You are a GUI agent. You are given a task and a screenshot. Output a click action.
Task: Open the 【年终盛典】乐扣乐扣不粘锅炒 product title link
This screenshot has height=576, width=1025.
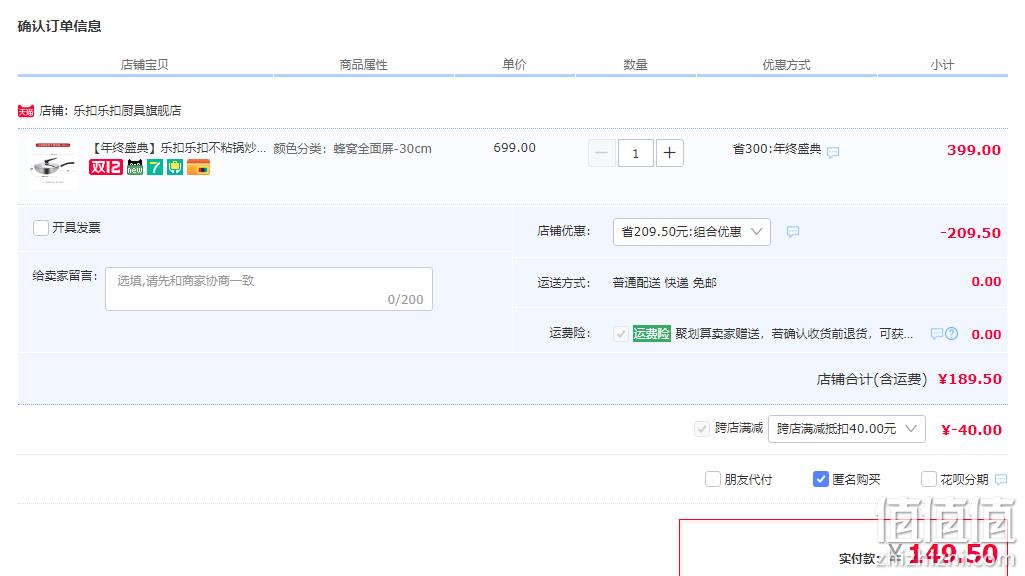point(177,148)
